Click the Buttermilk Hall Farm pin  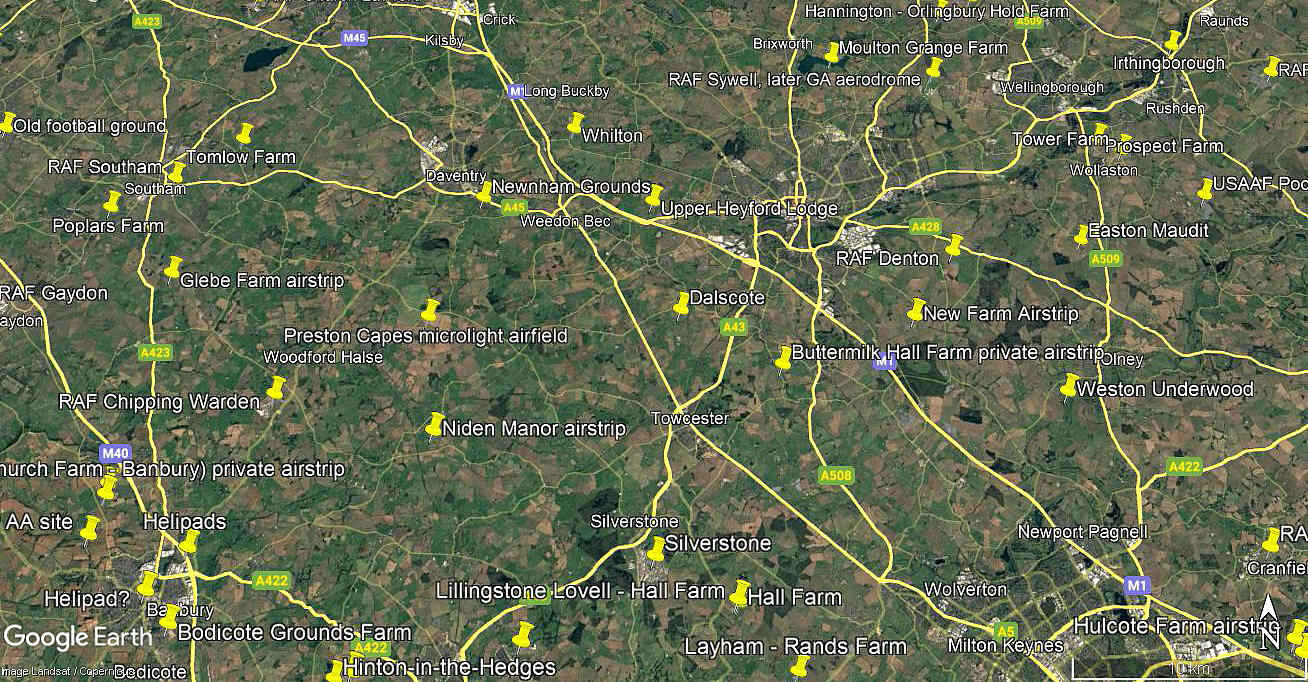pos(784,358)
